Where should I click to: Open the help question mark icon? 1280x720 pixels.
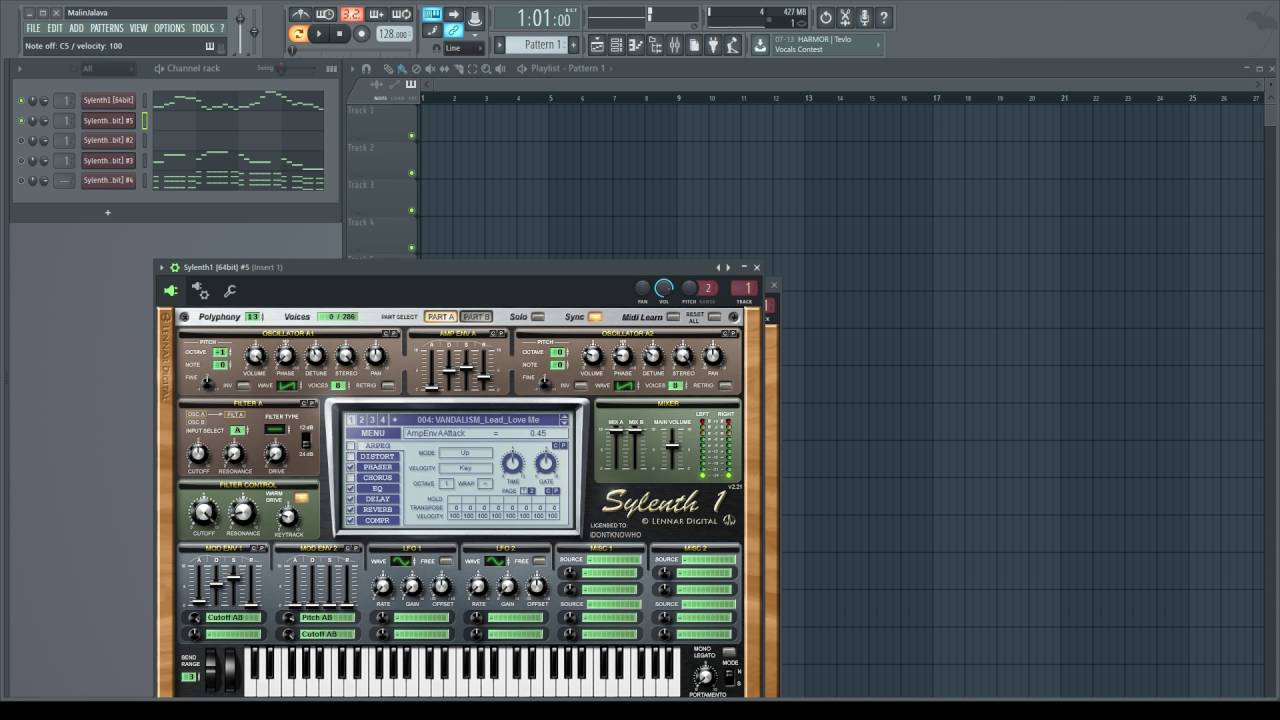tap(884, 17)
